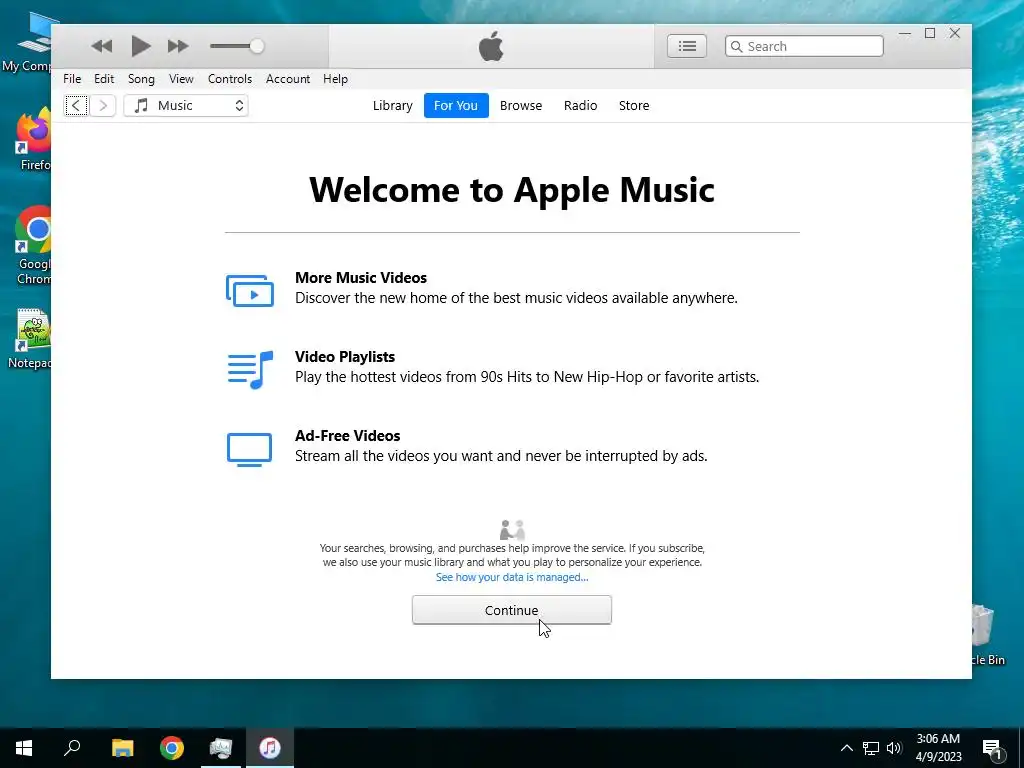This screenshot has width=1024, height=768.
Task: Expand the Music media type dropdown
Action: [186, 105]
